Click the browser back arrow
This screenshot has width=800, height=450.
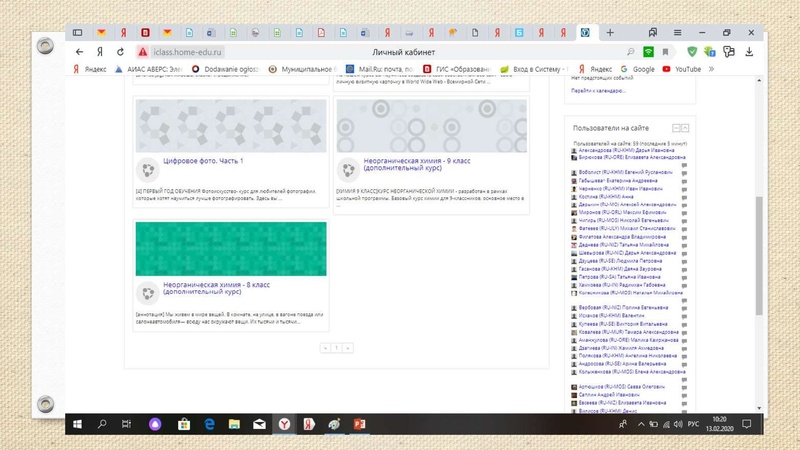(x=80, y=52)
